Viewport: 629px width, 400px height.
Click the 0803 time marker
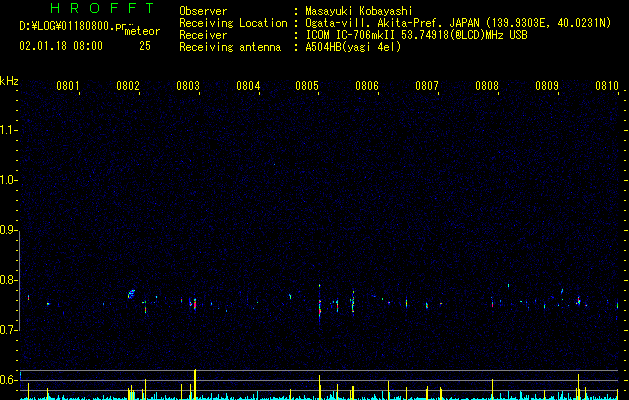[x=187, y=85]
